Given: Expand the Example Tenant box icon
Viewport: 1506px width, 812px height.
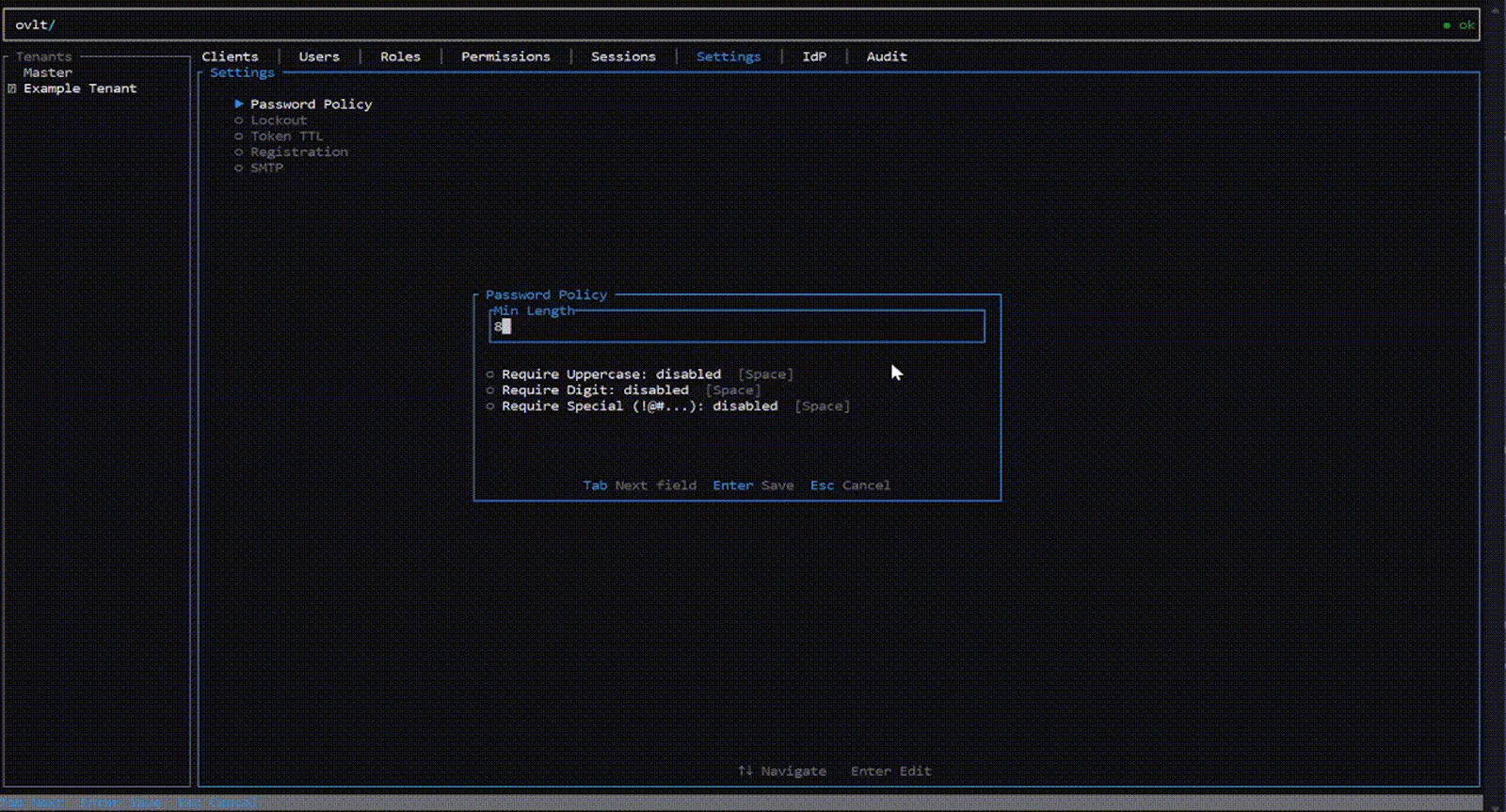Looking at the screenshot, I should coord(12,88).
